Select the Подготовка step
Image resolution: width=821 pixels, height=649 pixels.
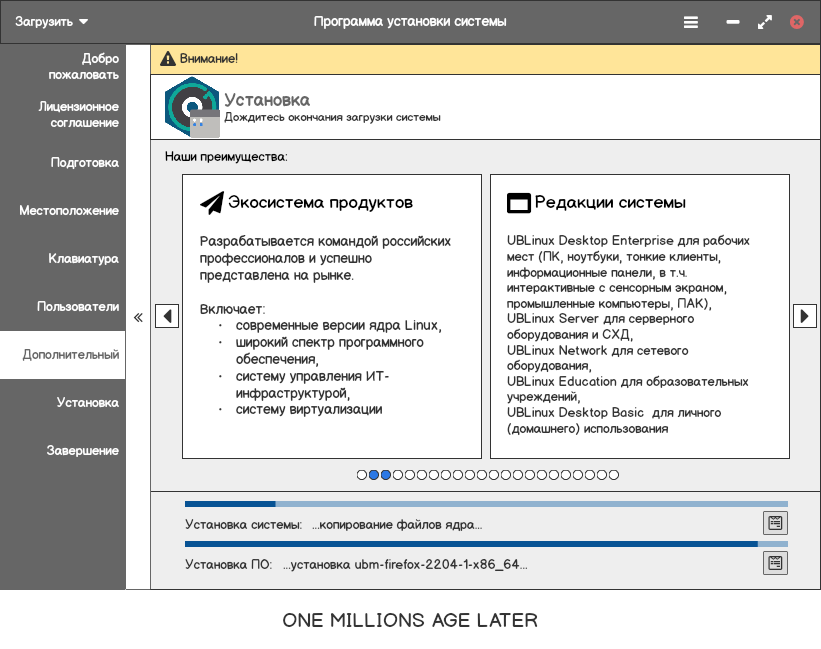pyautogui.click(x=63, y=163)
